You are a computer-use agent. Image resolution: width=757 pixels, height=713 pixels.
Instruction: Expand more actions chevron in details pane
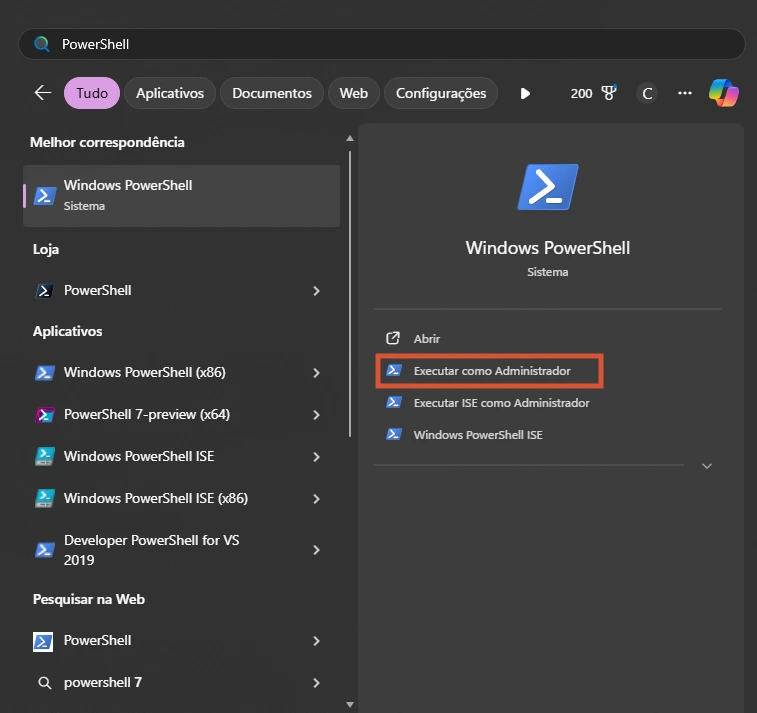707,466
